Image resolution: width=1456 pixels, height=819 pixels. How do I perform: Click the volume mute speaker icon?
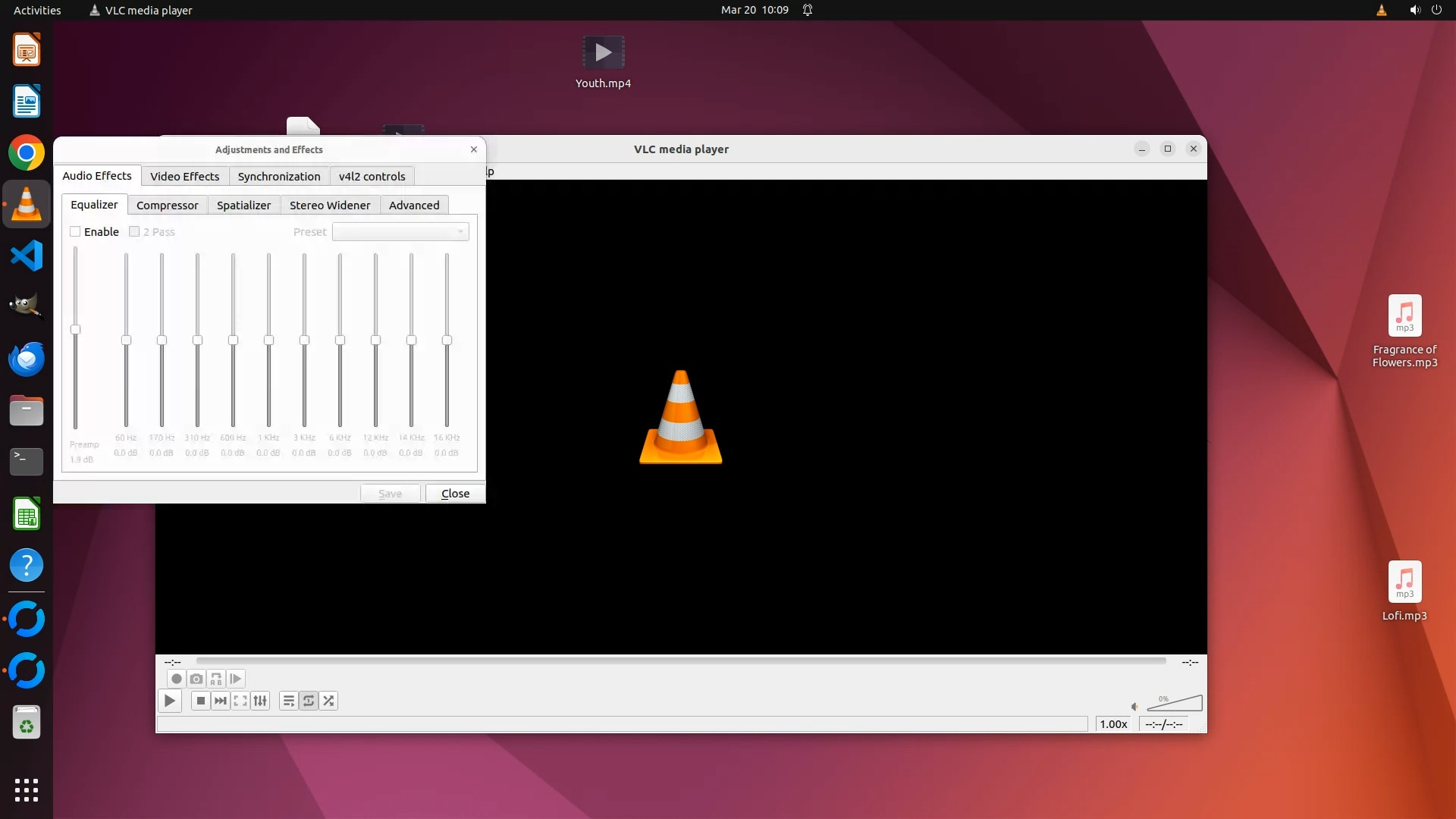[1134, 707]
